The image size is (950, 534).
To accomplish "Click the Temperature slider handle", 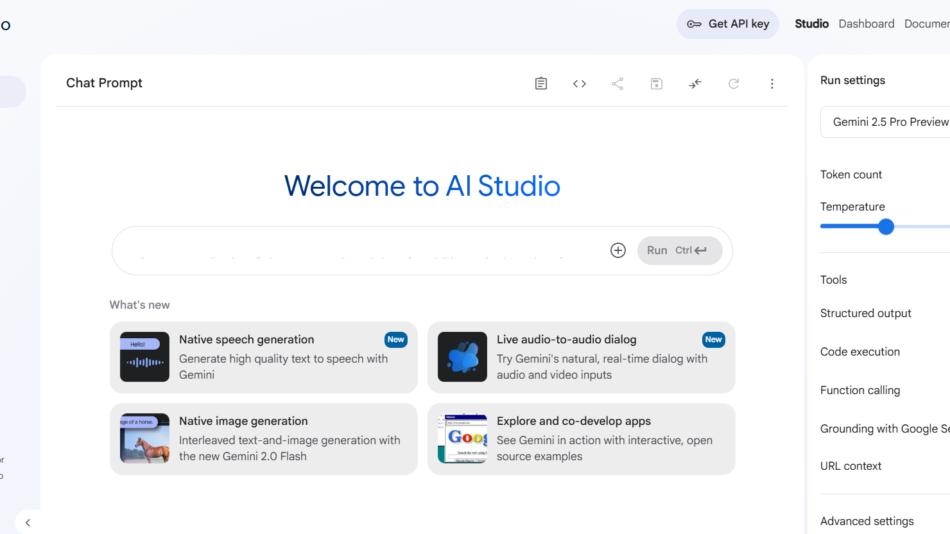I will [x=886, y=227].
